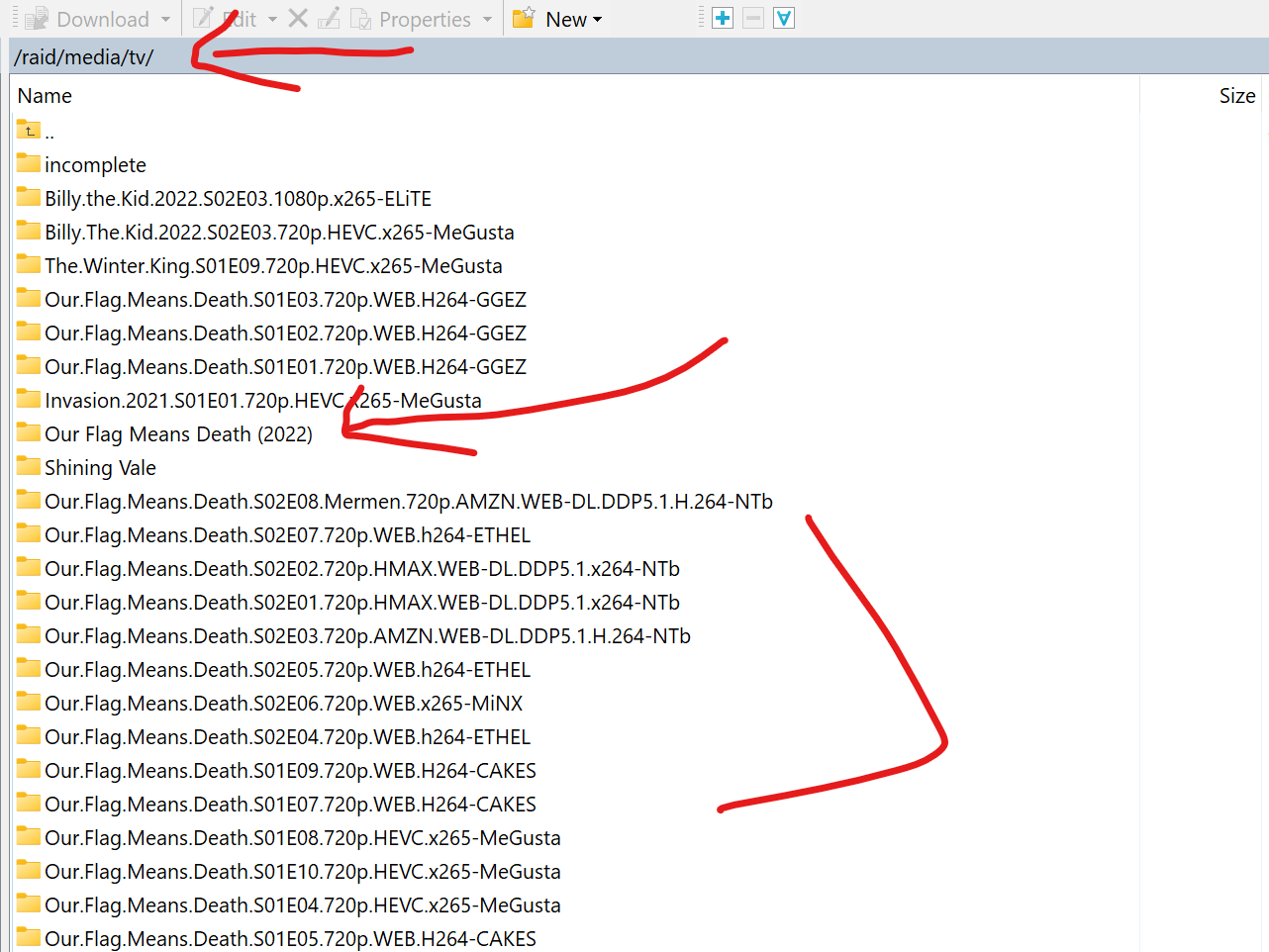Sort files by the Name column header

point(45,95)
